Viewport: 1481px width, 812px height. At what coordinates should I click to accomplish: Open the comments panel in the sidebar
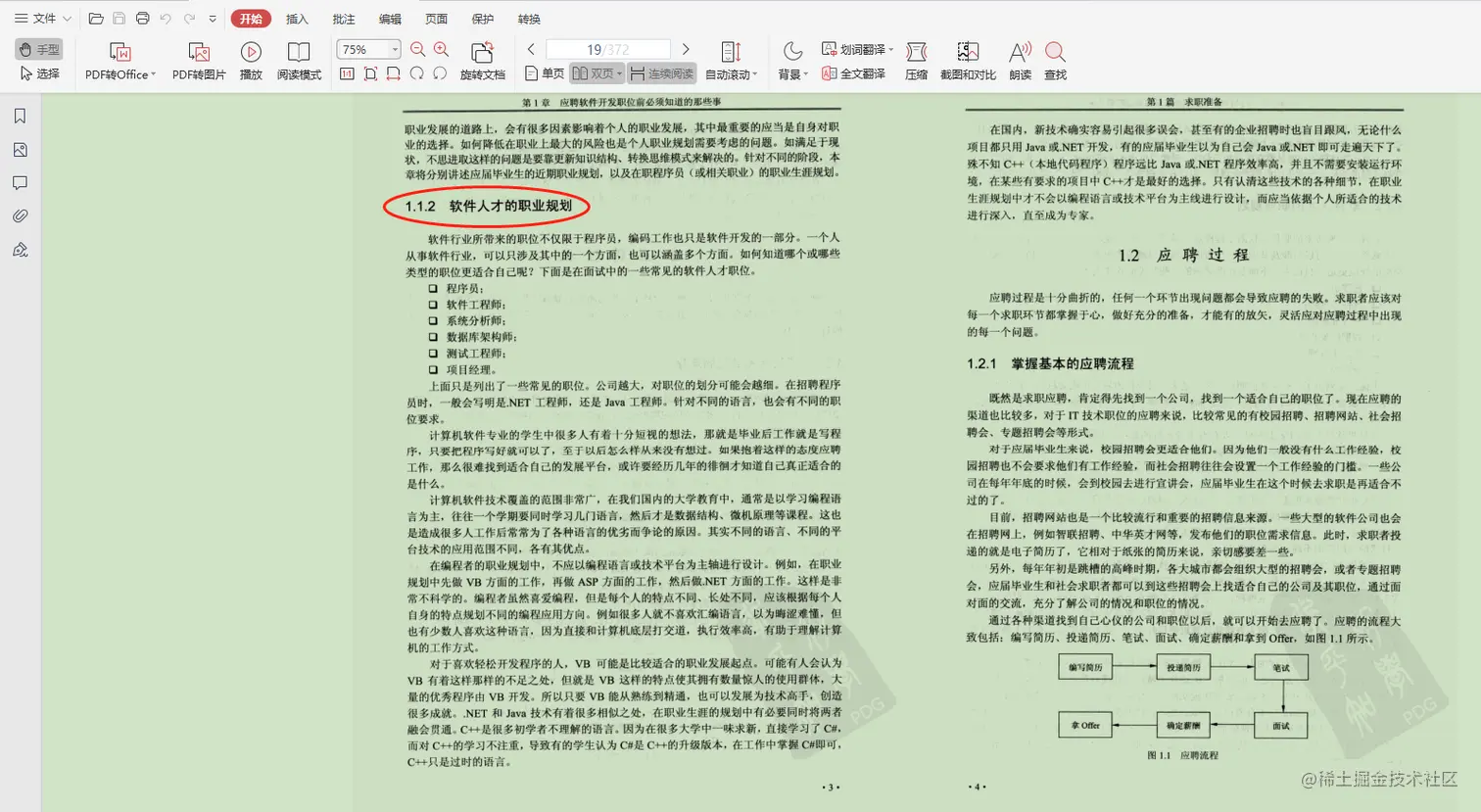coord(21,181)
